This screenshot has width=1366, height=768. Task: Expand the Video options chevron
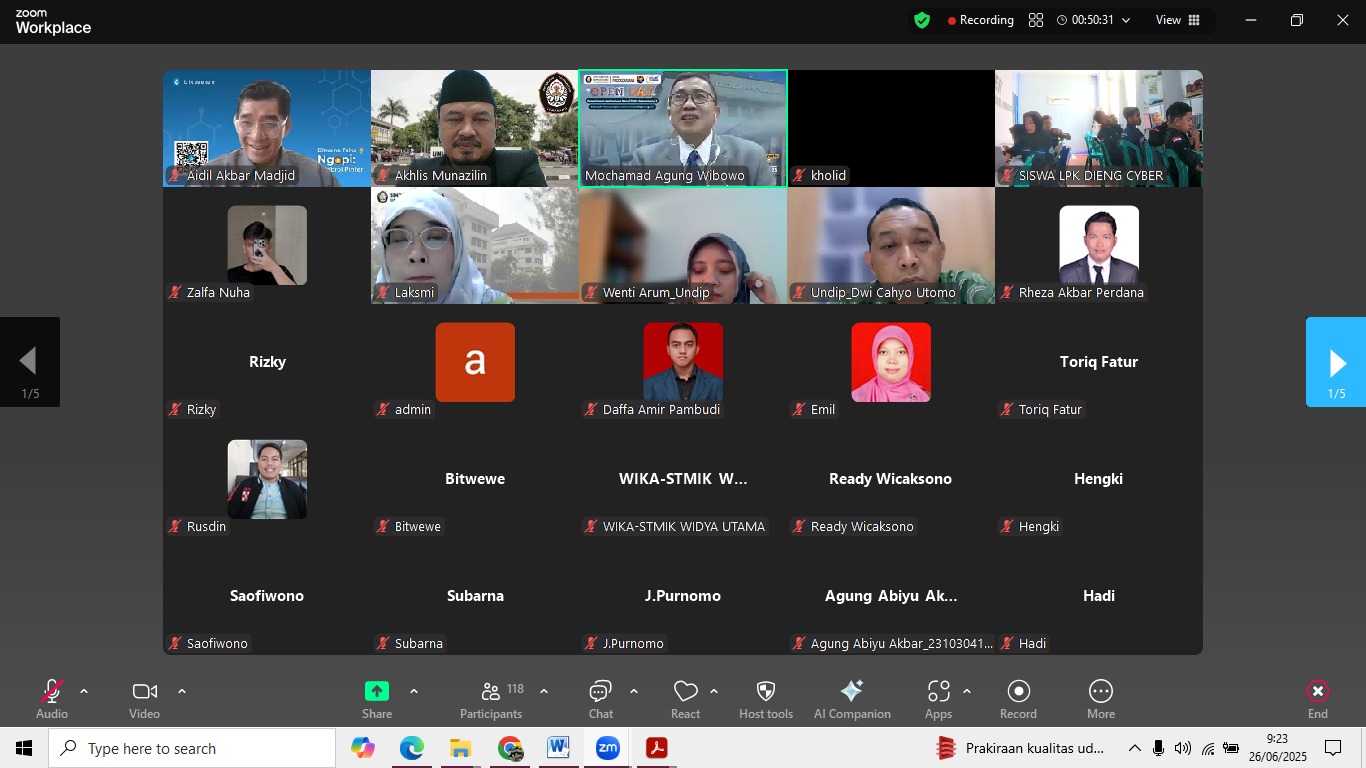point(182,691)
